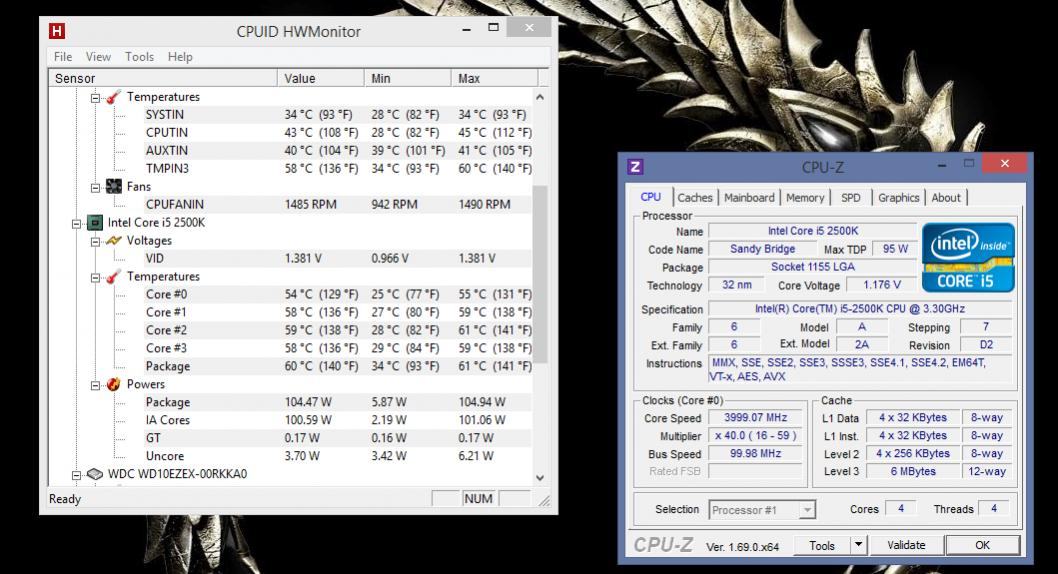Click the NUM indicator in HWMonitor status bar

[478, 498]
